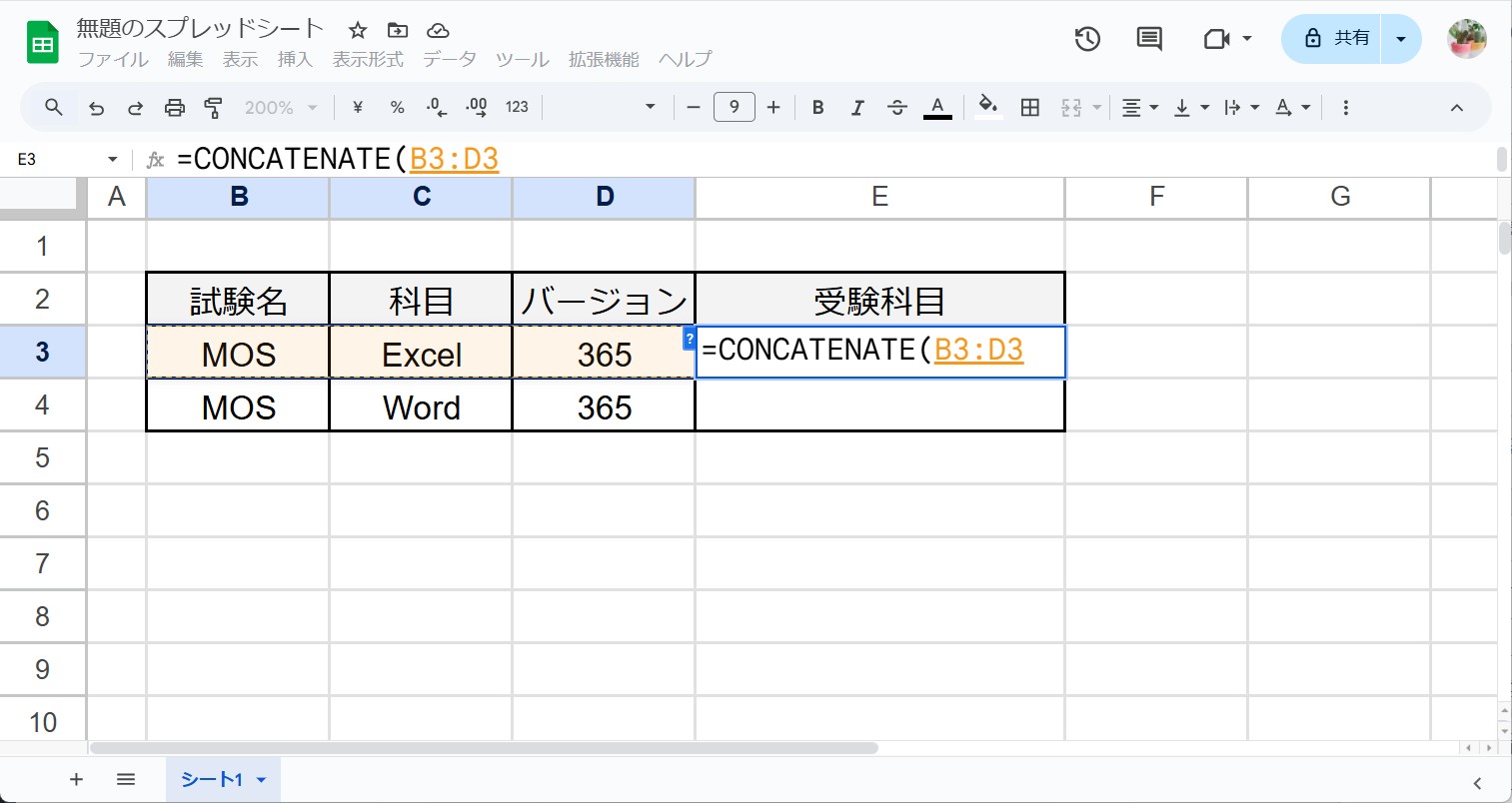Open horizontal align dropdown

(x=1139, y=107)
